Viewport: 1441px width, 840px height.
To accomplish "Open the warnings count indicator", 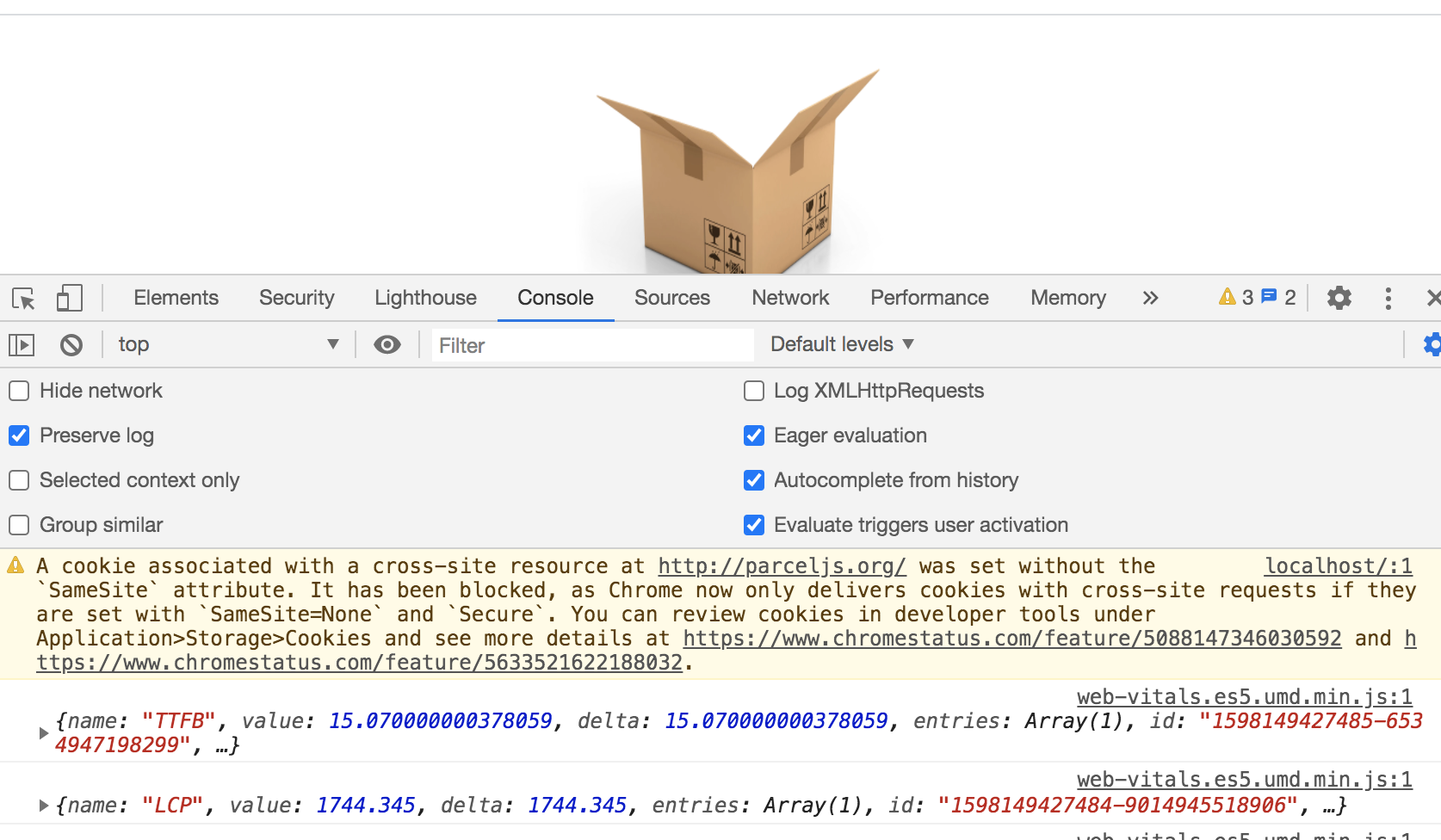I will tap(1236, 298).
